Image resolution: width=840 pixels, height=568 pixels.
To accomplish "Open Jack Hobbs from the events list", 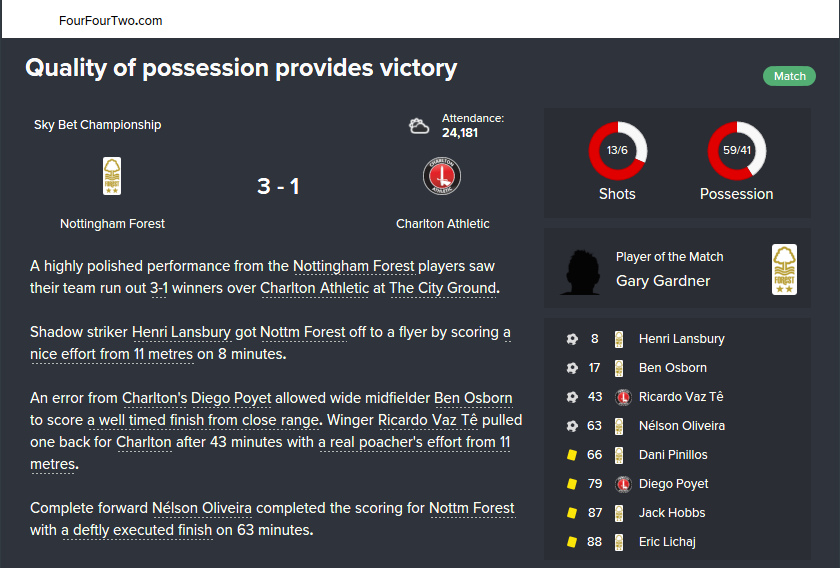I will pos(672,513).
